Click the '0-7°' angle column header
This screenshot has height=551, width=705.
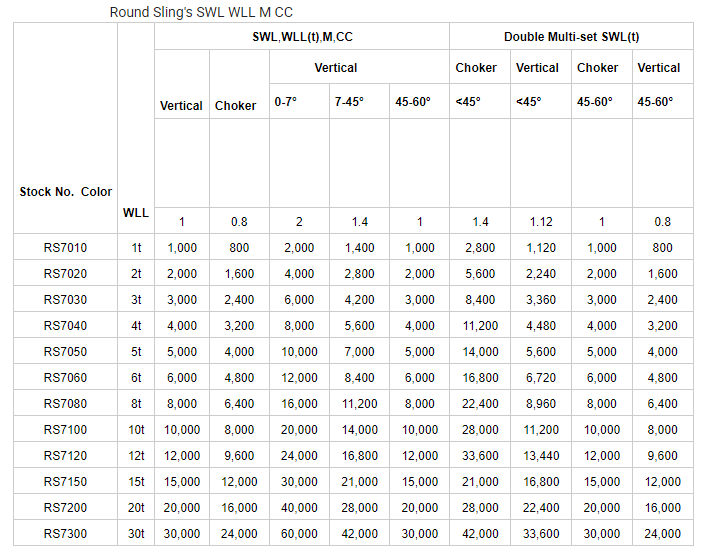286,102
